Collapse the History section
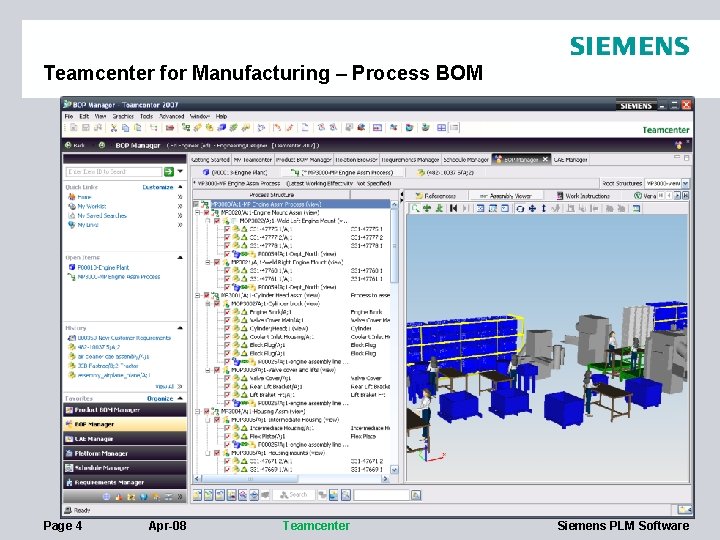The width and height of the screenshot is (720, 540). tap(180, 328)
